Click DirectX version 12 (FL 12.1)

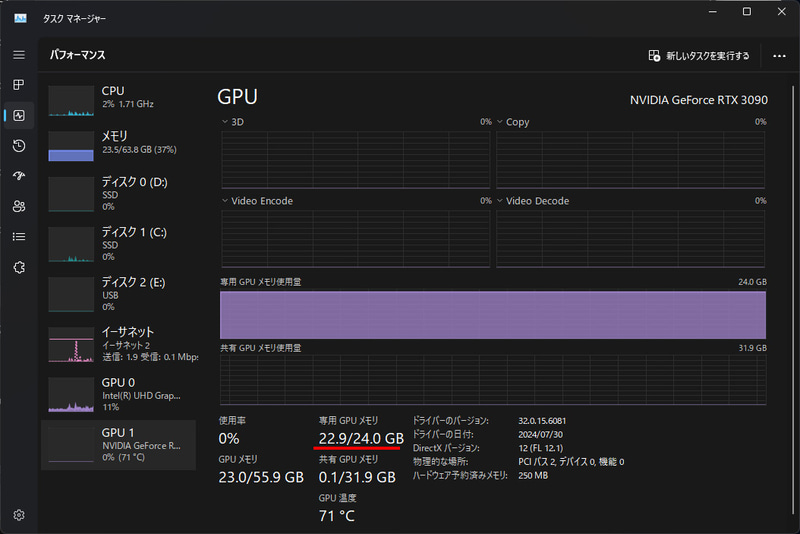(540, 448)
